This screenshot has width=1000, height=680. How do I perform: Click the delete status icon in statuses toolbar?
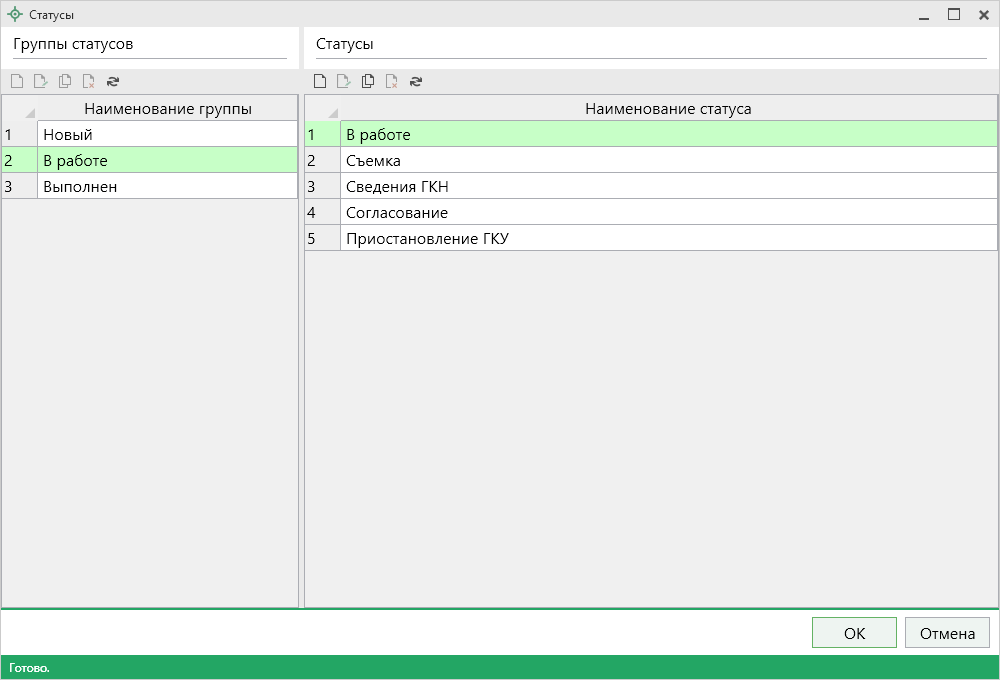point(392,82)
